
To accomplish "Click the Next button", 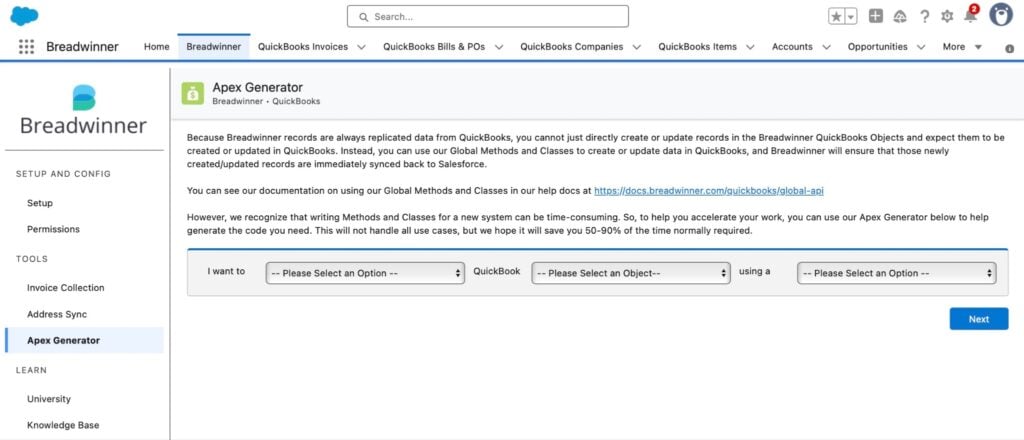I will pos(978,319).
